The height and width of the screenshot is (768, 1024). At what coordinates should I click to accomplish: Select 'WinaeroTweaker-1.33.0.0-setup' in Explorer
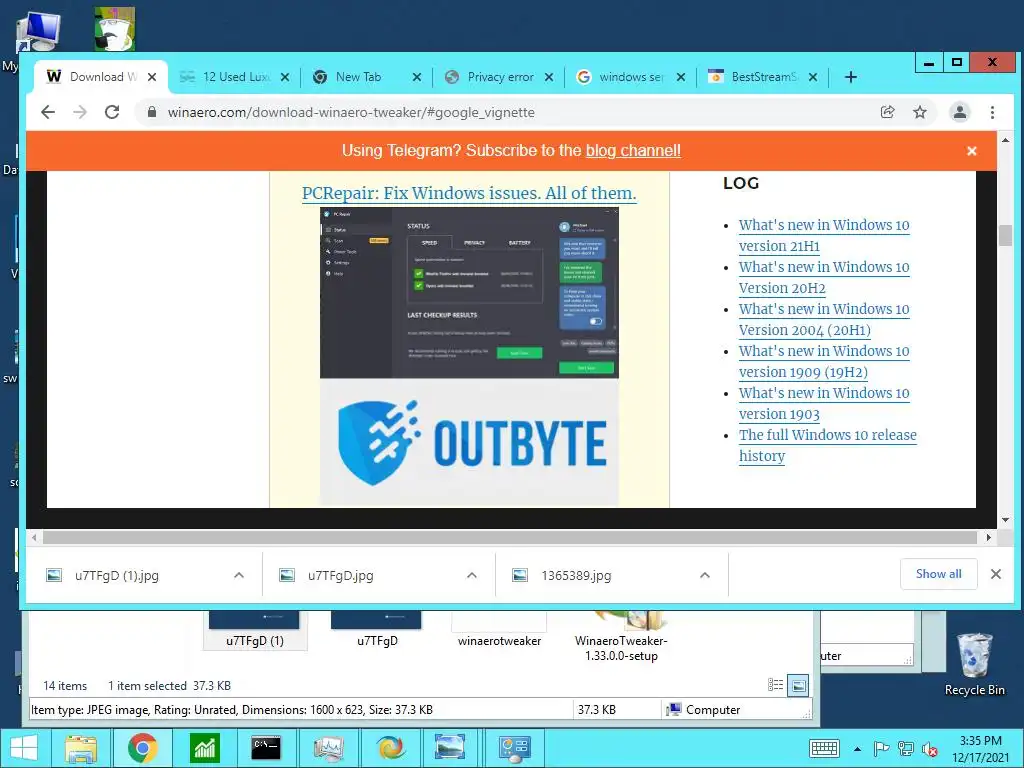point(621,639)
